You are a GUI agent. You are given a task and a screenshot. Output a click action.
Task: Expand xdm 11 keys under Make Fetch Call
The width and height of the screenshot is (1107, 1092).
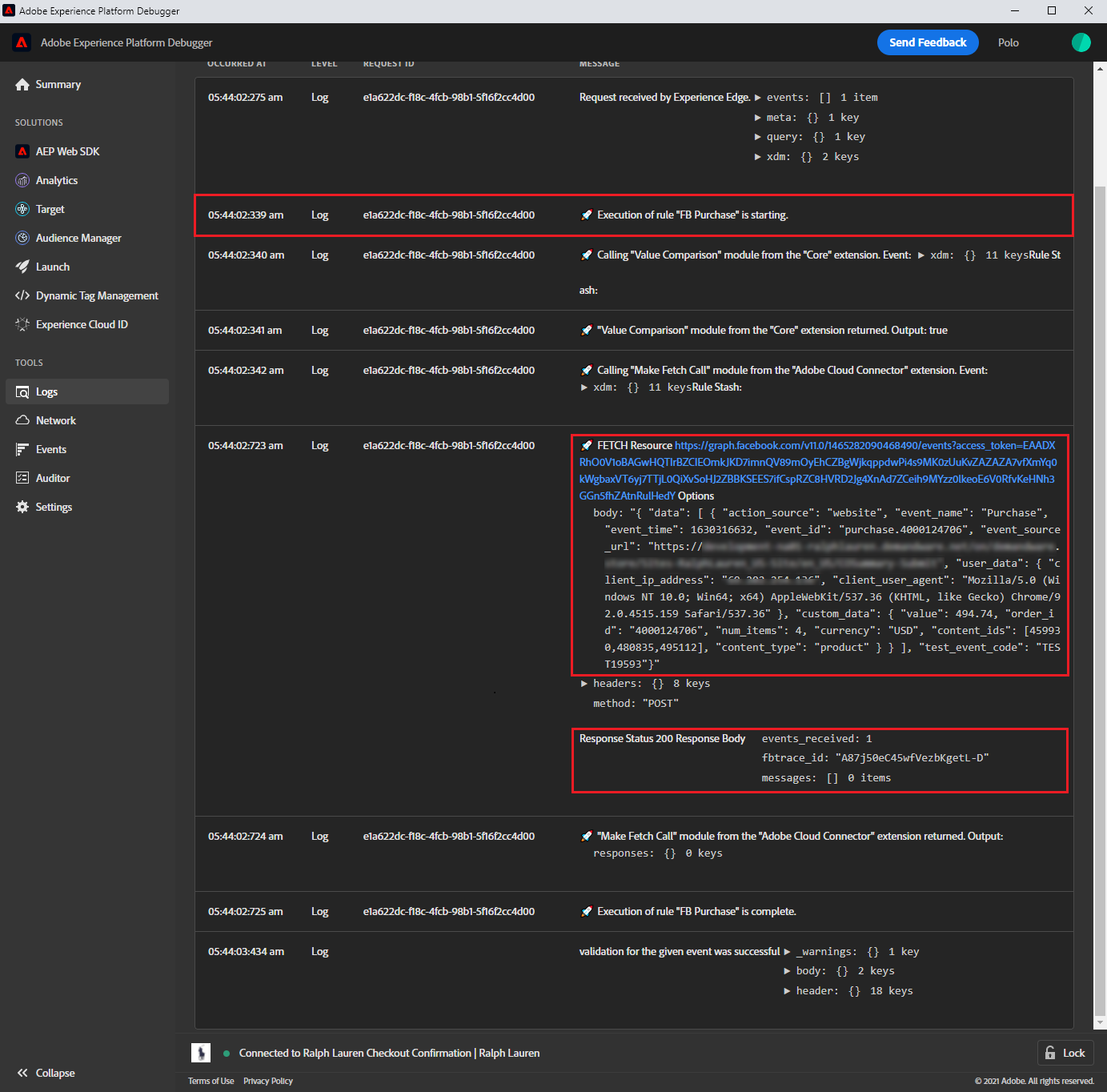(584, 387)
